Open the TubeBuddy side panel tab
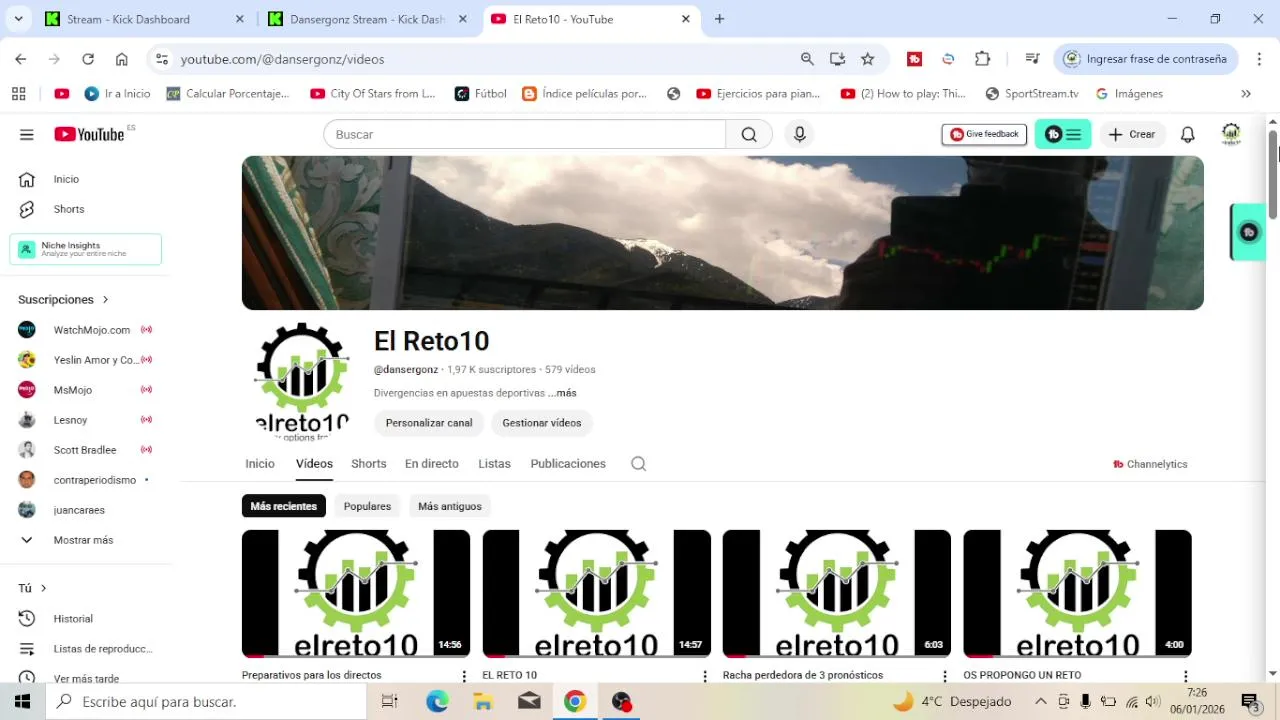1280x720 pixels. click(x=1248, y=232)
